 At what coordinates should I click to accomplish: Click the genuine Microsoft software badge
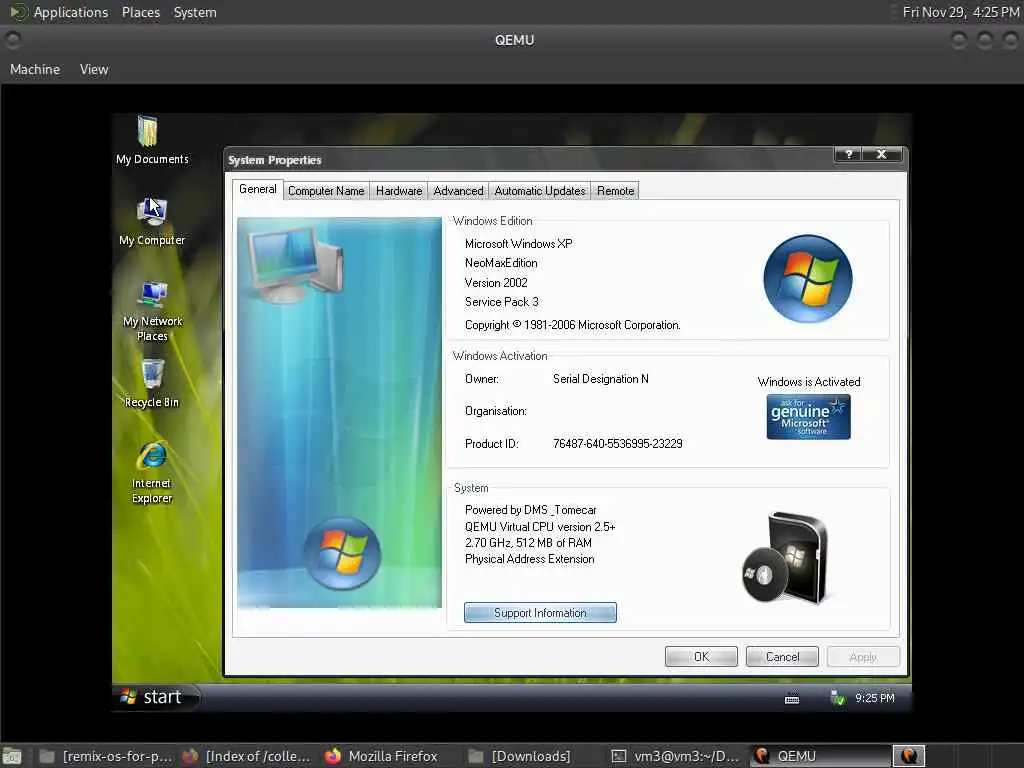[x=808, y=417]
